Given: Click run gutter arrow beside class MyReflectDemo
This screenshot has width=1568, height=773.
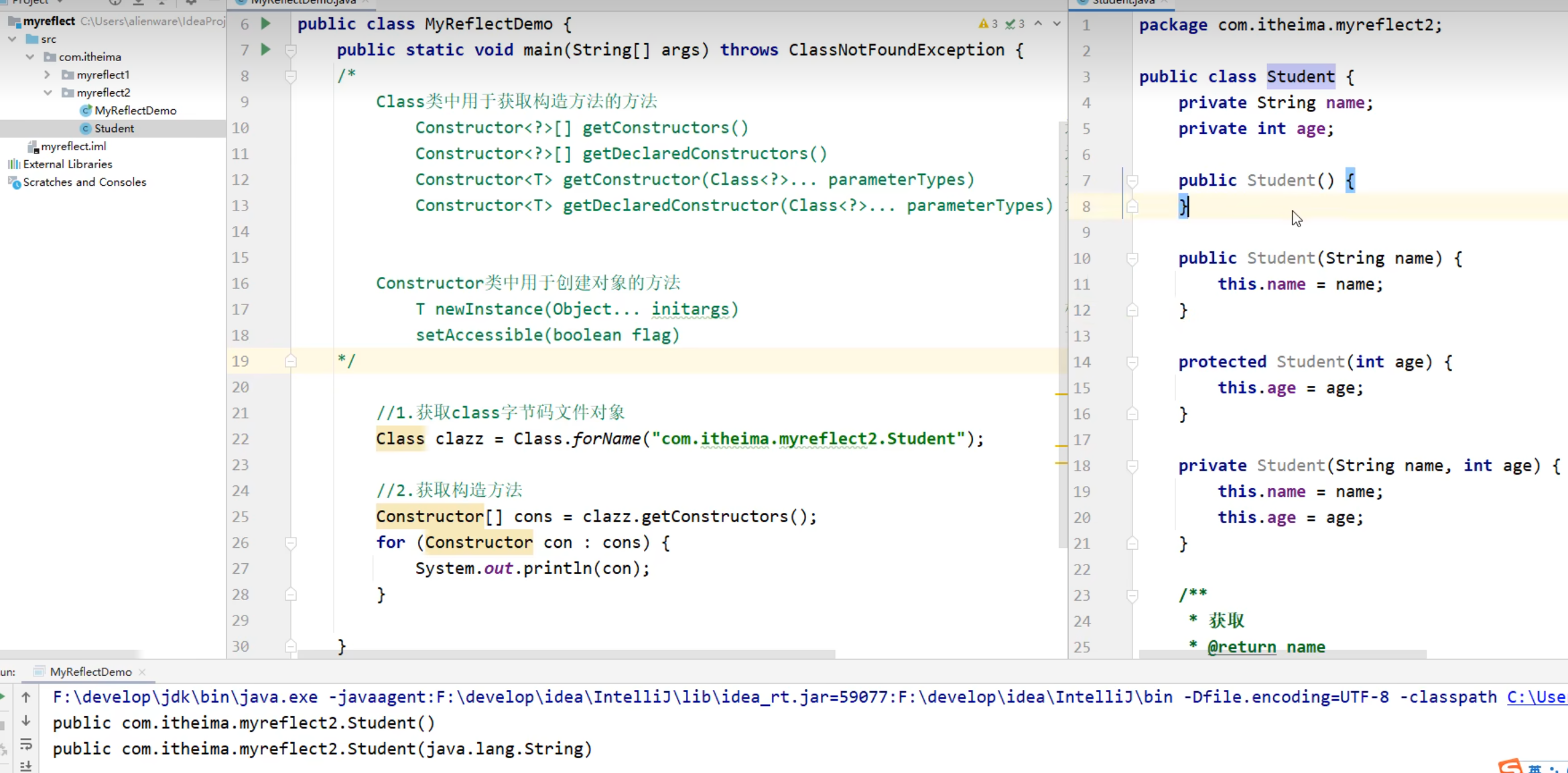Looking at the screenshot, I should coord(265,24).
